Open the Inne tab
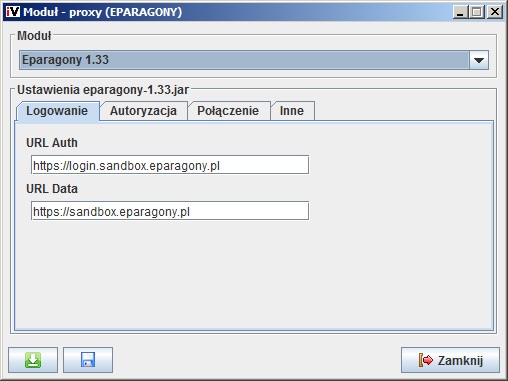This screenshot has width=508, height=381. click(292, 111)
